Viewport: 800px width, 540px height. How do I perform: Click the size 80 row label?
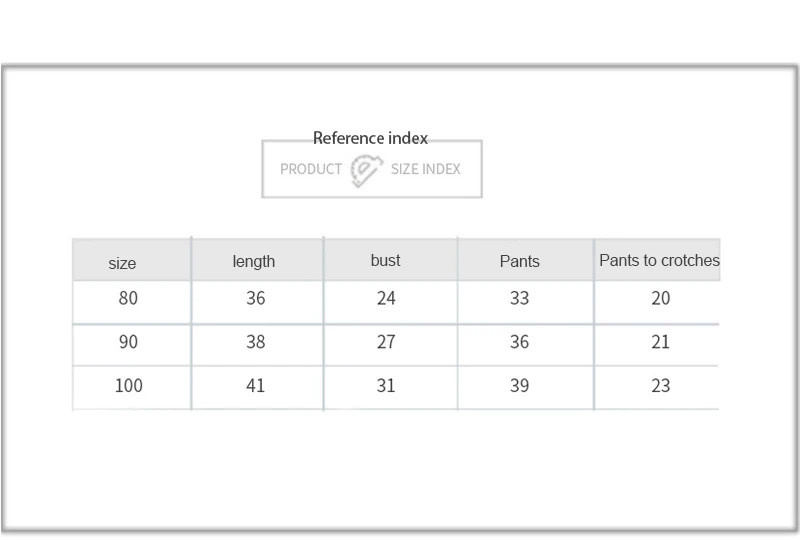click(128, 298)
